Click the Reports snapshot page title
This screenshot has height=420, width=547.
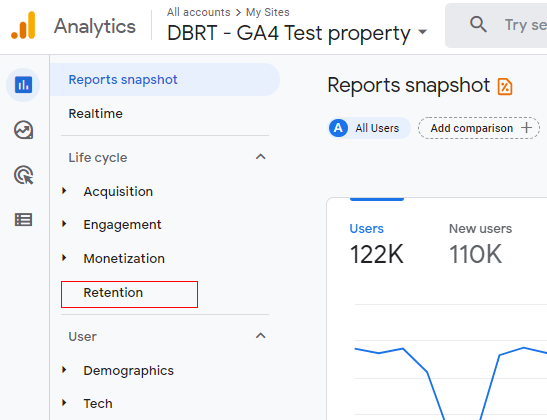409,85
